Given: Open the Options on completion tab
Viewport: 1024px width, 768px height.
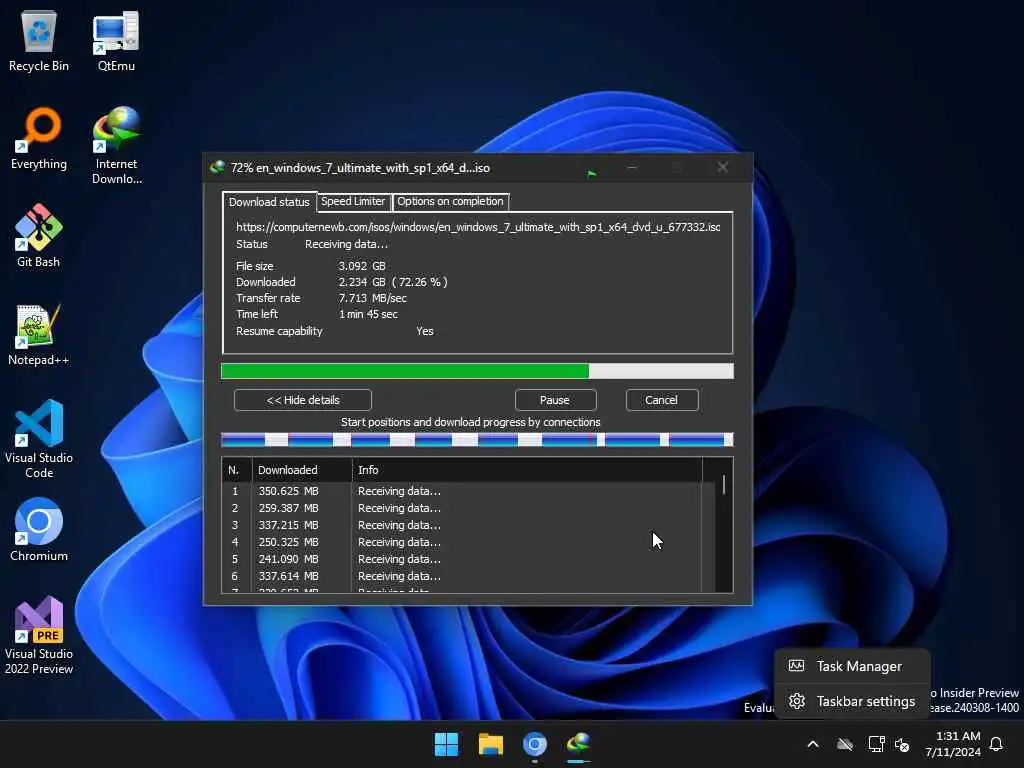Looking at the screenshot, I should point(451,201).
